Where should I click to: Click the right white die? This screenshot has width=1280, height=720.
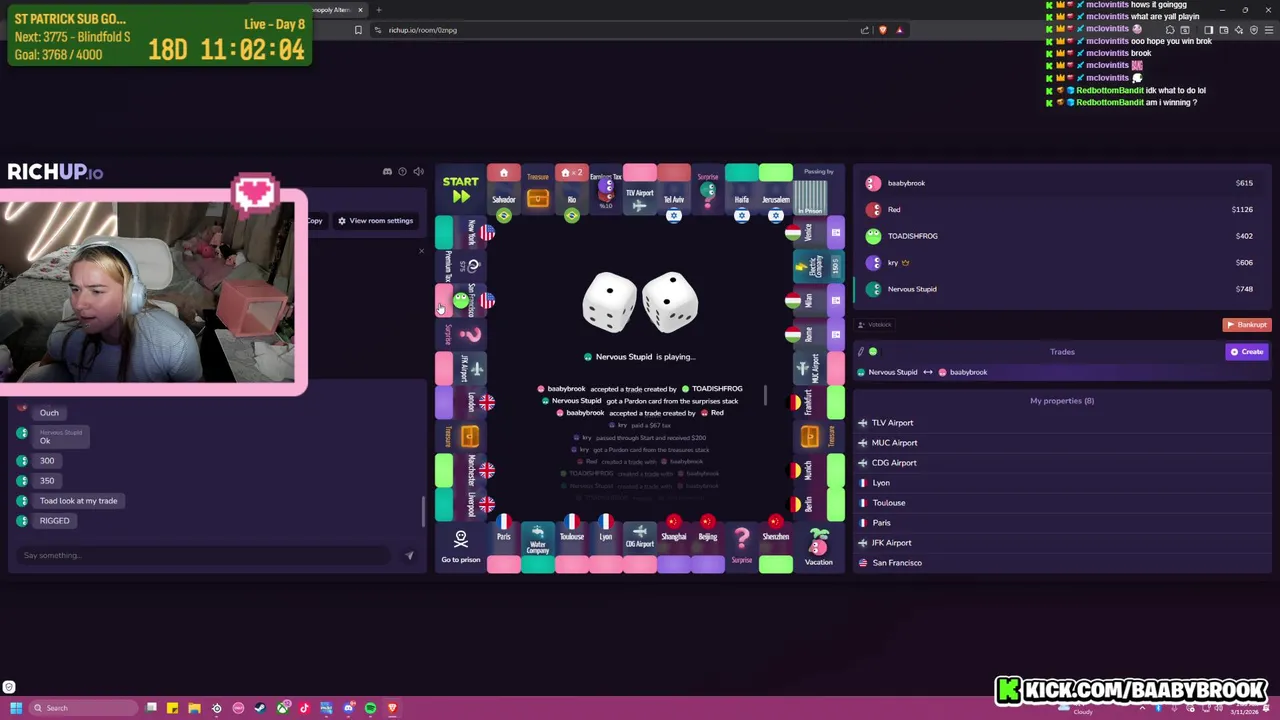(670, 302)
